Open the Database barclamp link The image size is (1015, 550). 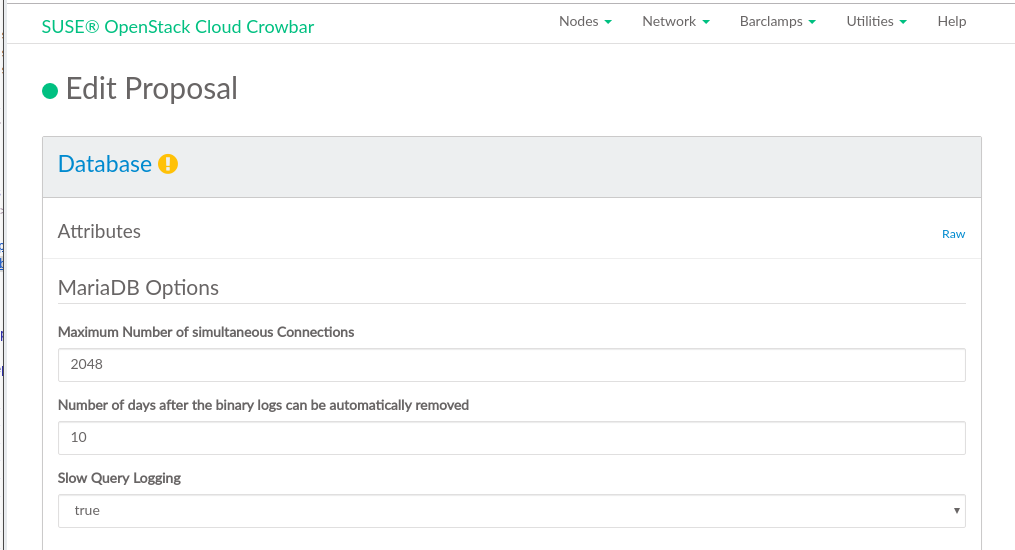click(x=105, y=164)
